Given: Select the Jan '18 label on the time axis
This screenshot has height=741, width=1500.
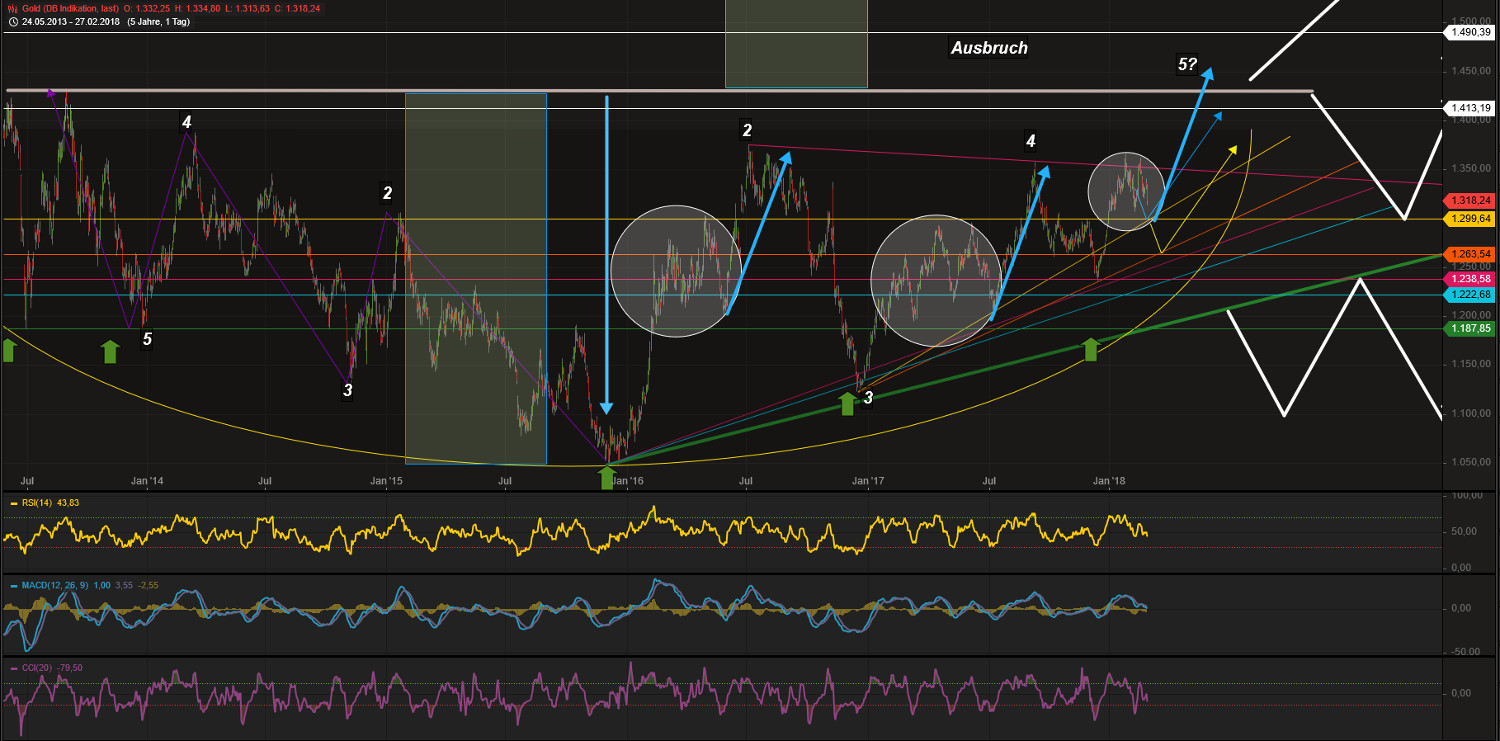Looking at the screenshot, I should pyautogui.click(x=1110, y=481).
